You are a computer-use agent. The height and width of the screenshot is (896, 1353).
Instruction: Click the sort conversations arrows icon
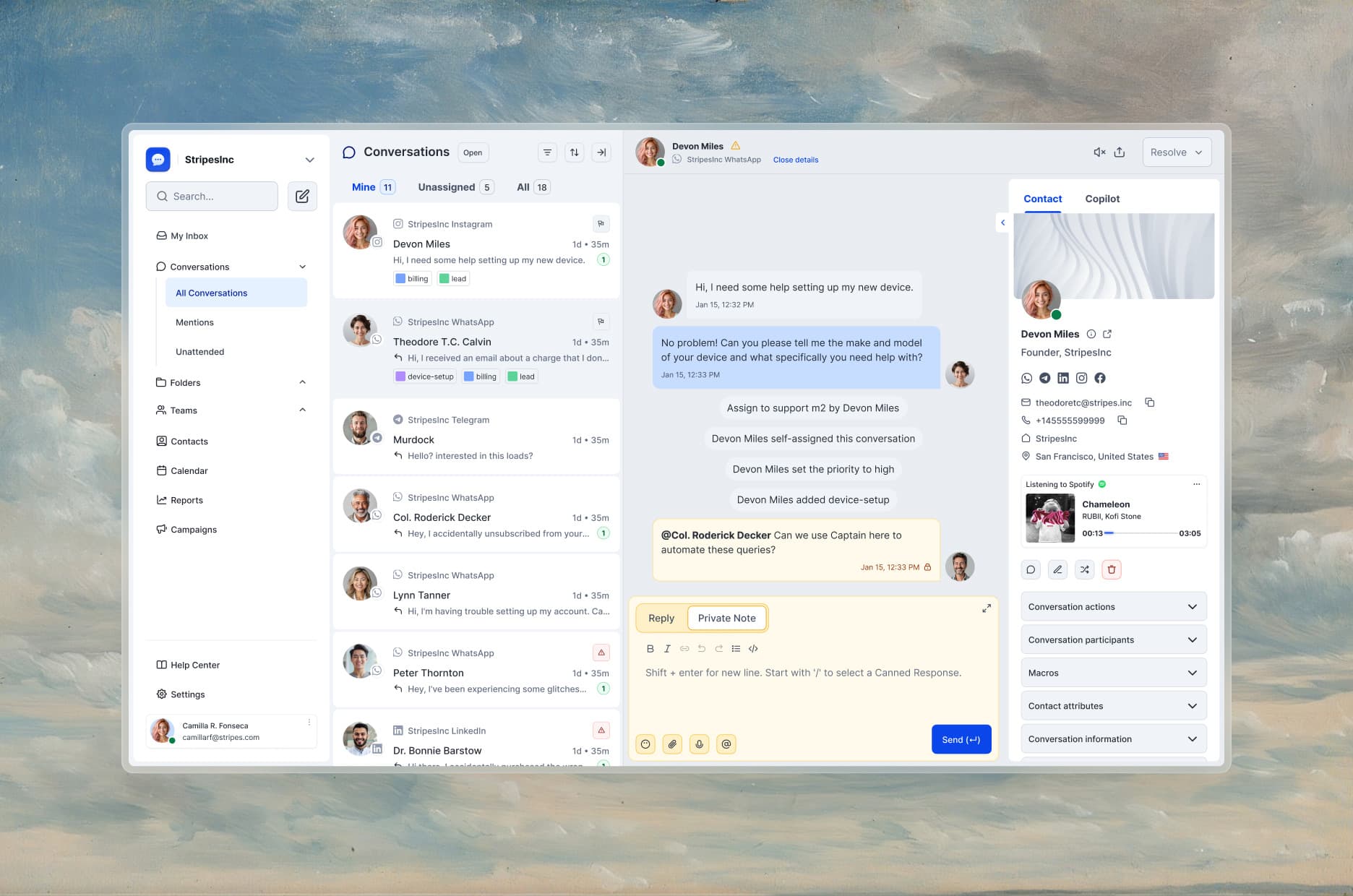[x=575, y=152]
